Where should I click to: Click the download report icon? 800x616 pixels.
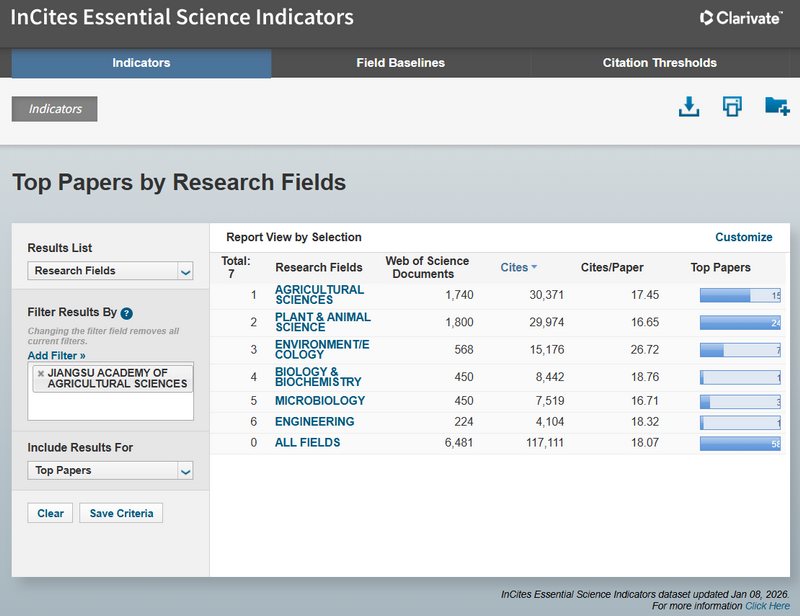689,107
